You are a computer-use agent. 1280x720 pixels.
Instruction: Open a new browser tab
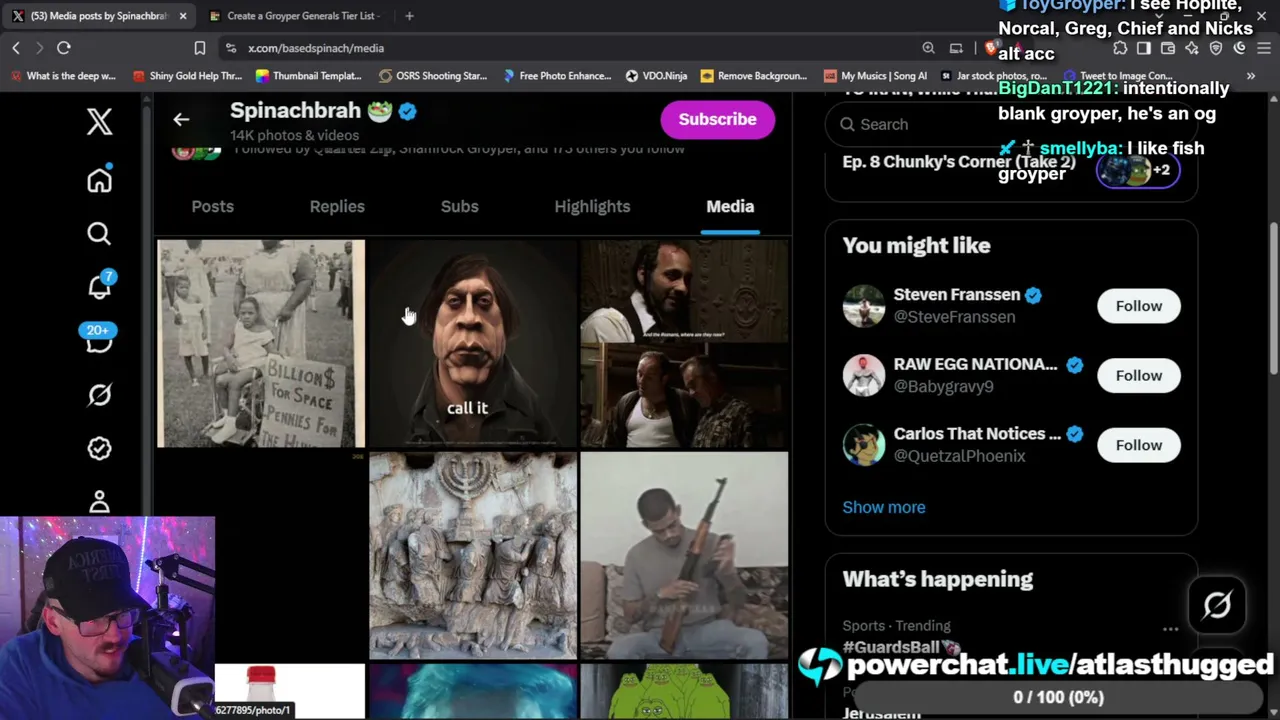pyautogui.click(x=410, y=16)
